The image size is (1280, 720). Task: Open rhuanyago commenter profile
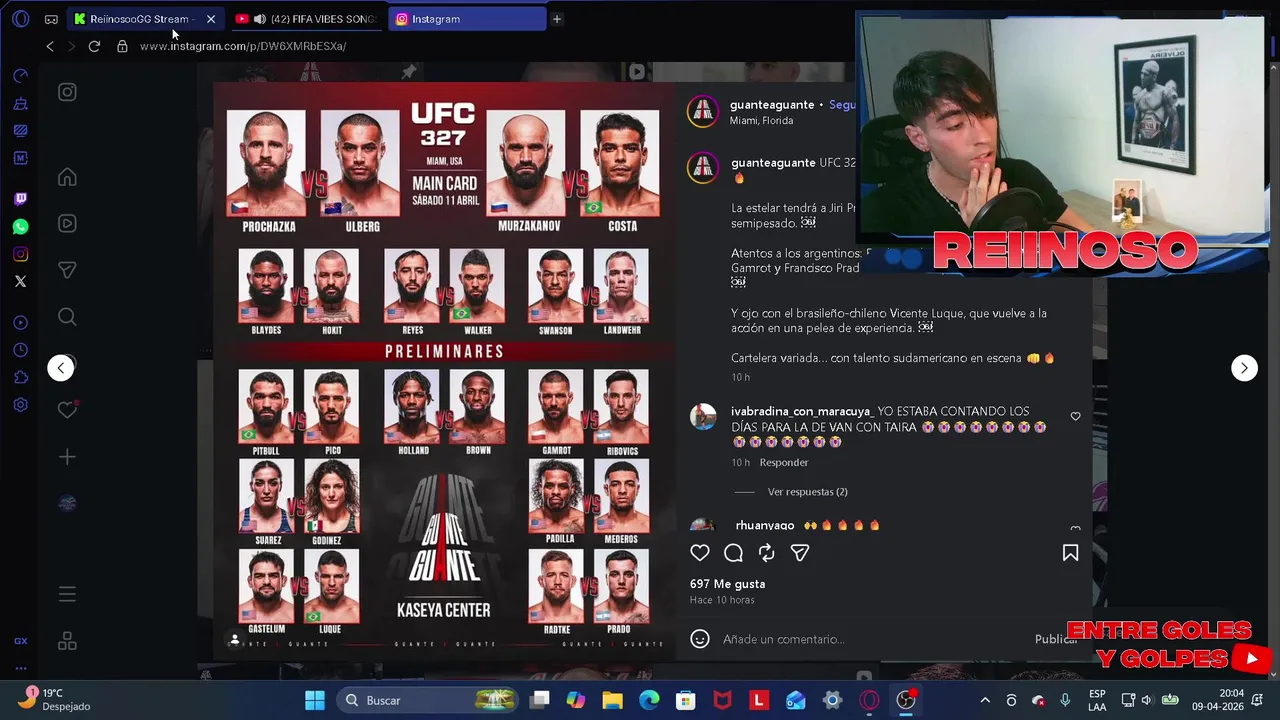coord(764,526)
